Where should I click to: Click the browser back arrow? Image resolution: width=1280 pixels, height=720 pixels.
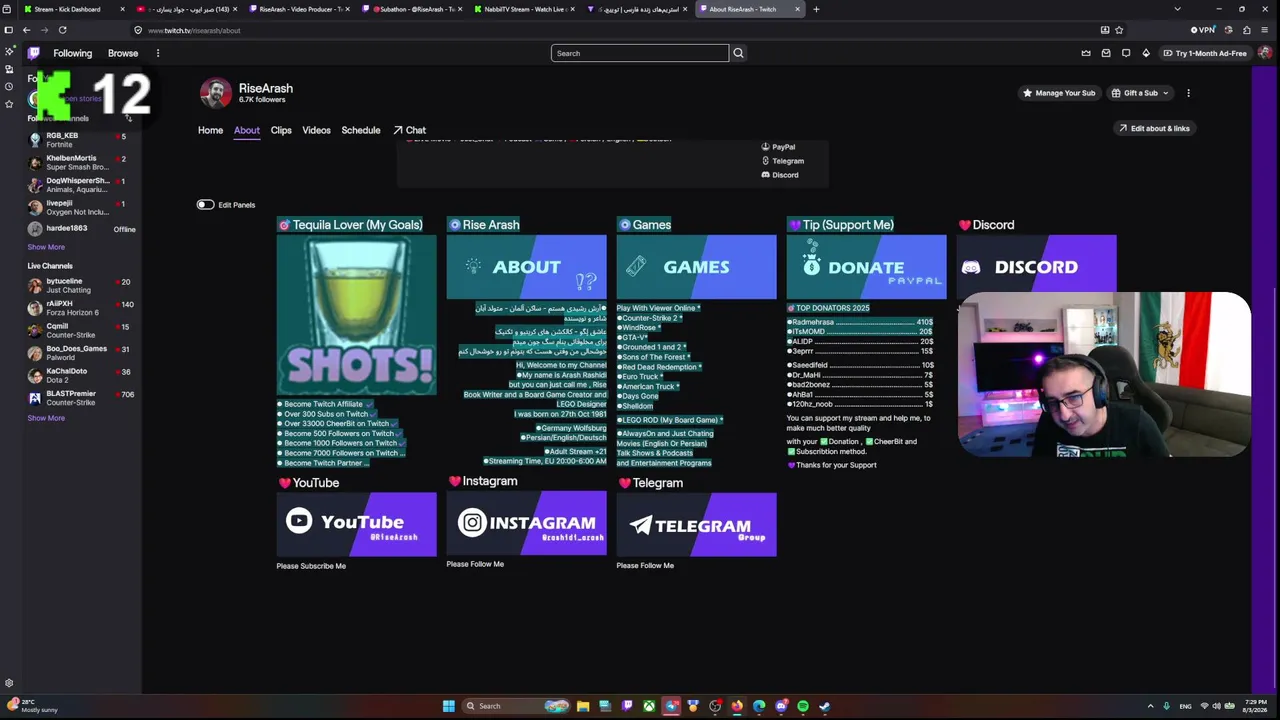pos(26,30)
